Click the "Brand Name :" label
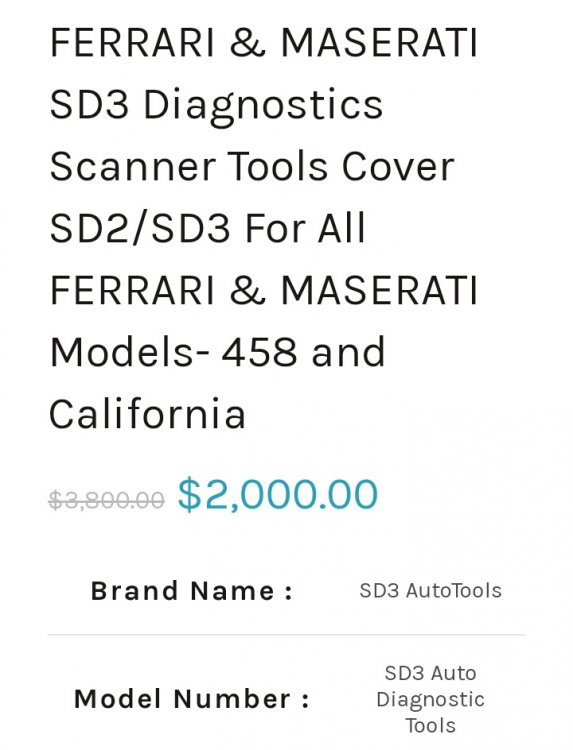This screenshot has height=750, width=573. click(191, 591)
